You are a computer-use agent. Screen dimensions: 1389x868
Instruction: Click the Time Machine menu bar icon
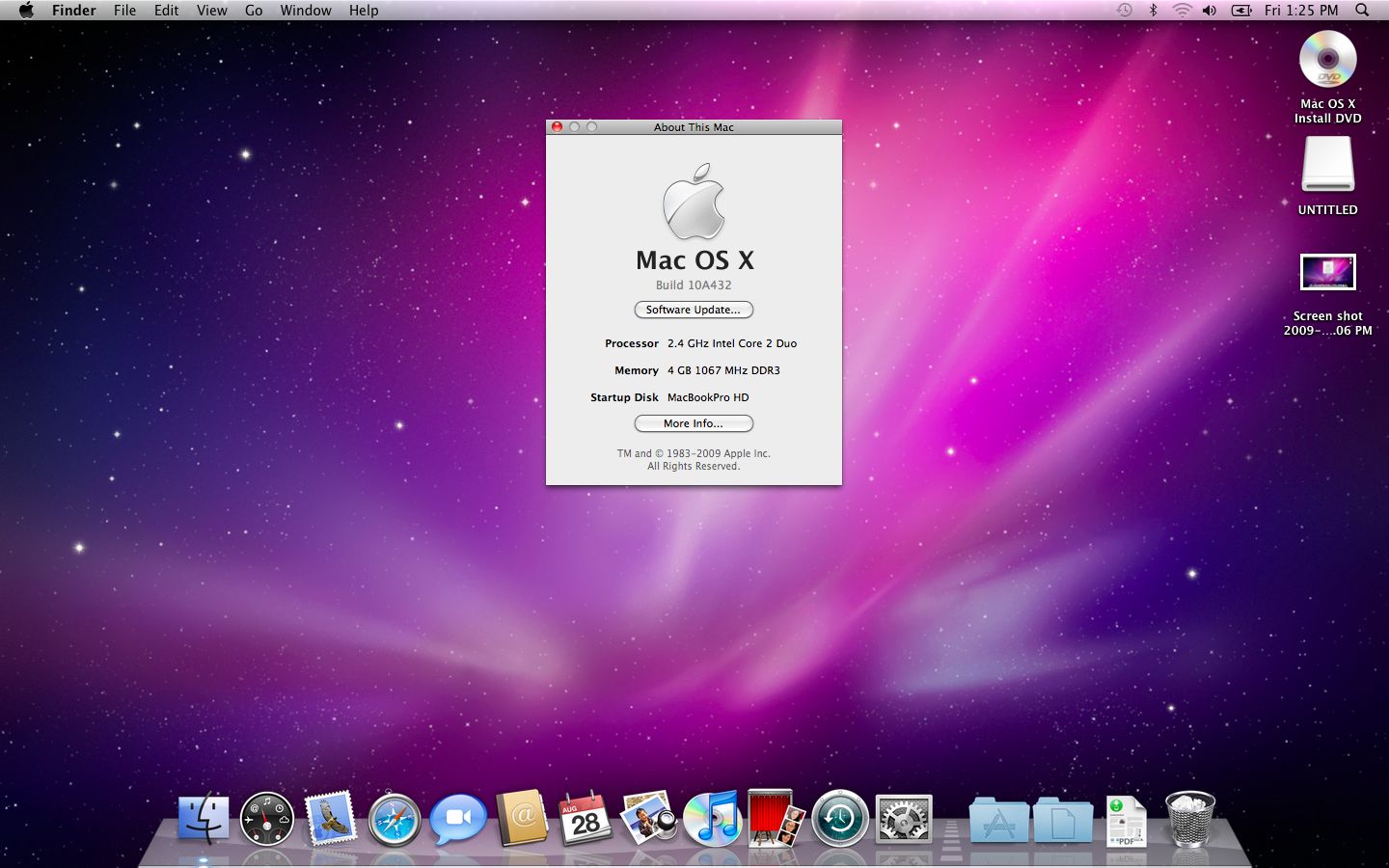pos(1125,11)
